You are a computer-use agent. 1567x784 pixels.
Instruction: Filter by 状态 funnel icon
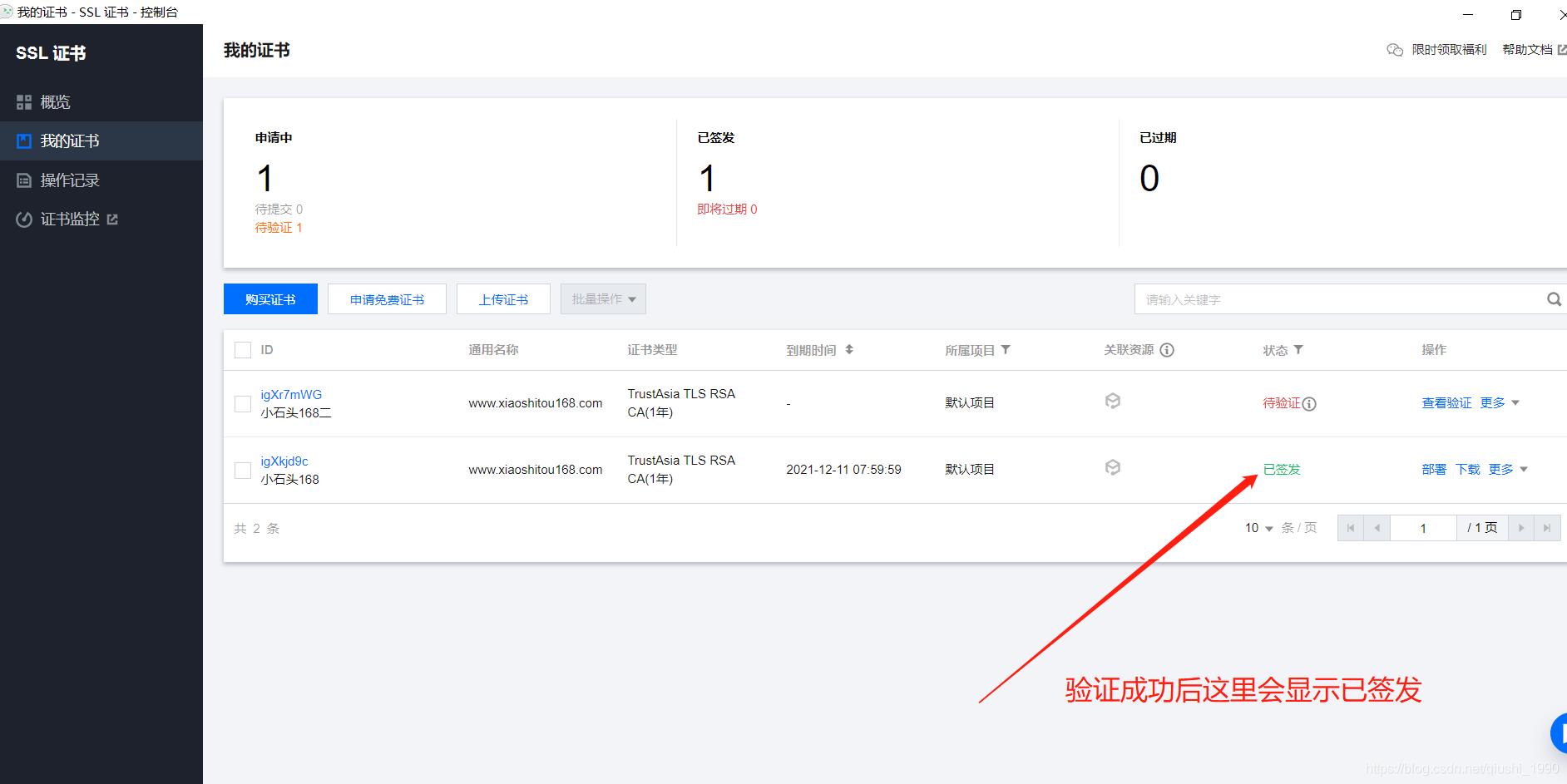point(1298,350)
